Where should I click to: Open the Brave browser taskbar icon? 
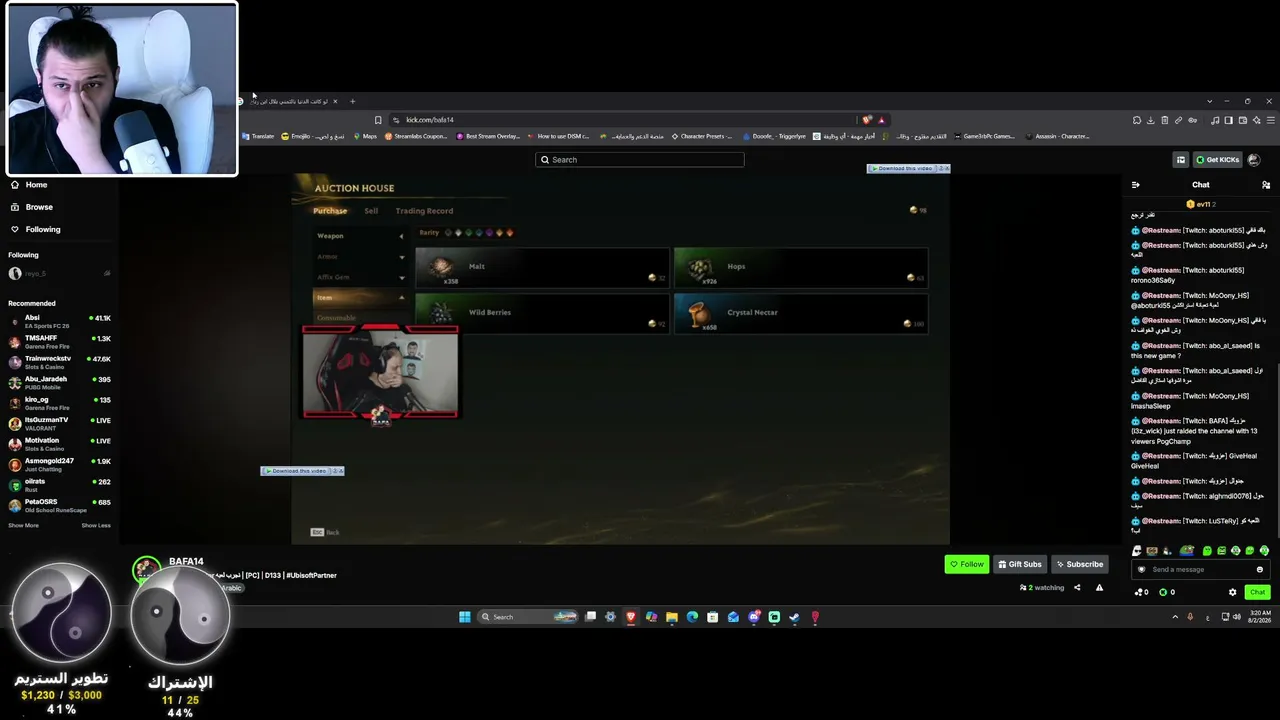[x=631, y=617]
